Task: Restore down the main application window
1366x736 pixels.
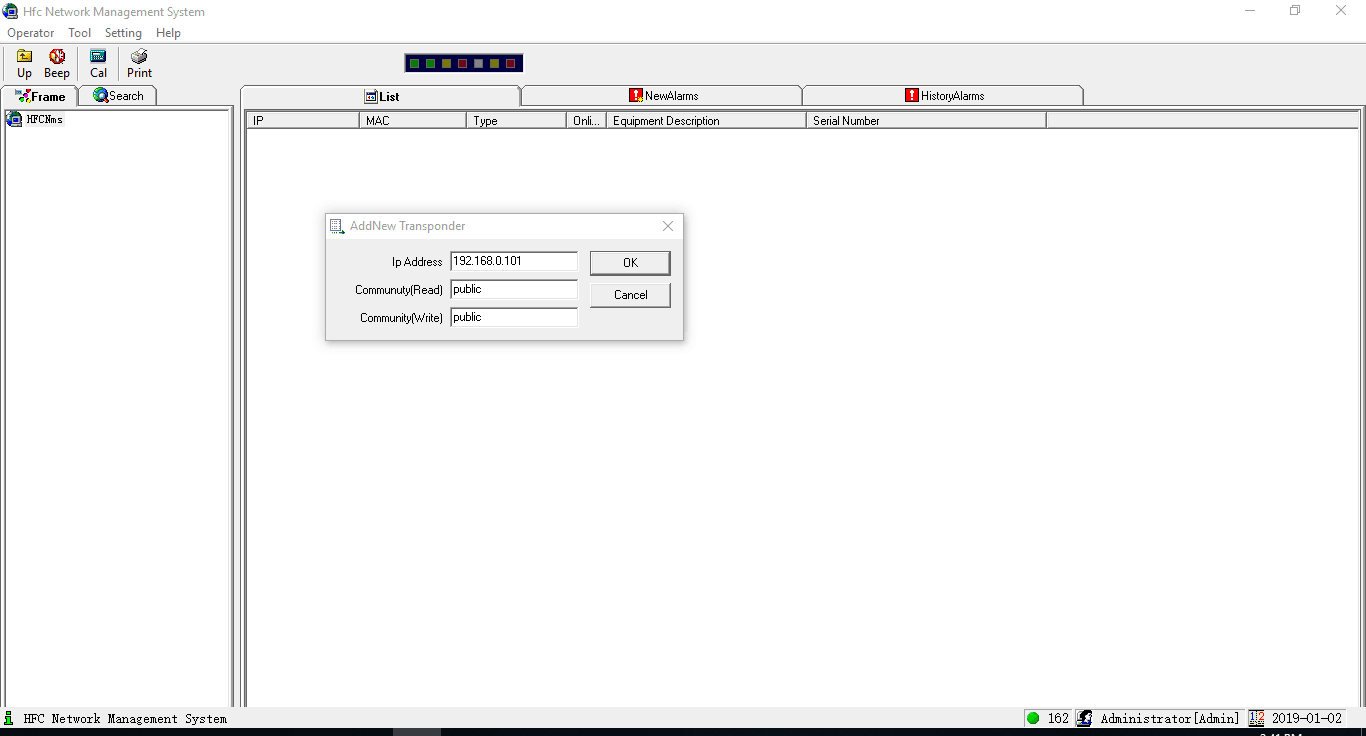Action: pos(1295,11)
